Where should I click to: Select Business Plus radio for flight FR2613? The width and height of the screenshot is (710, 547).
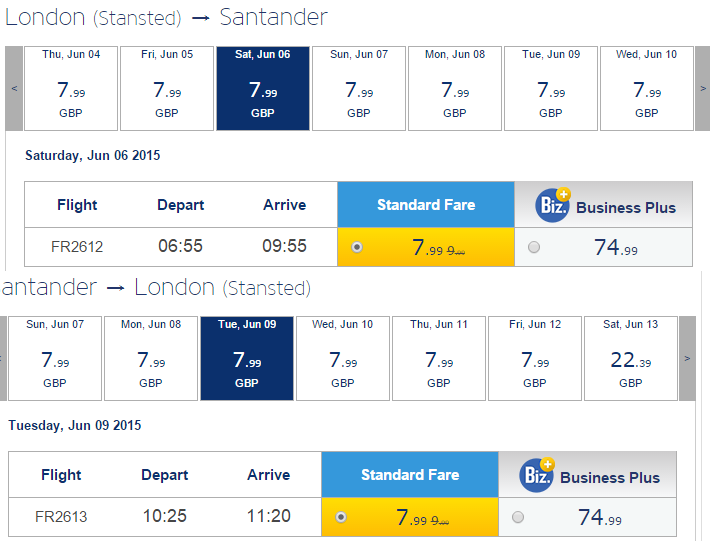(x=518, y=517)
